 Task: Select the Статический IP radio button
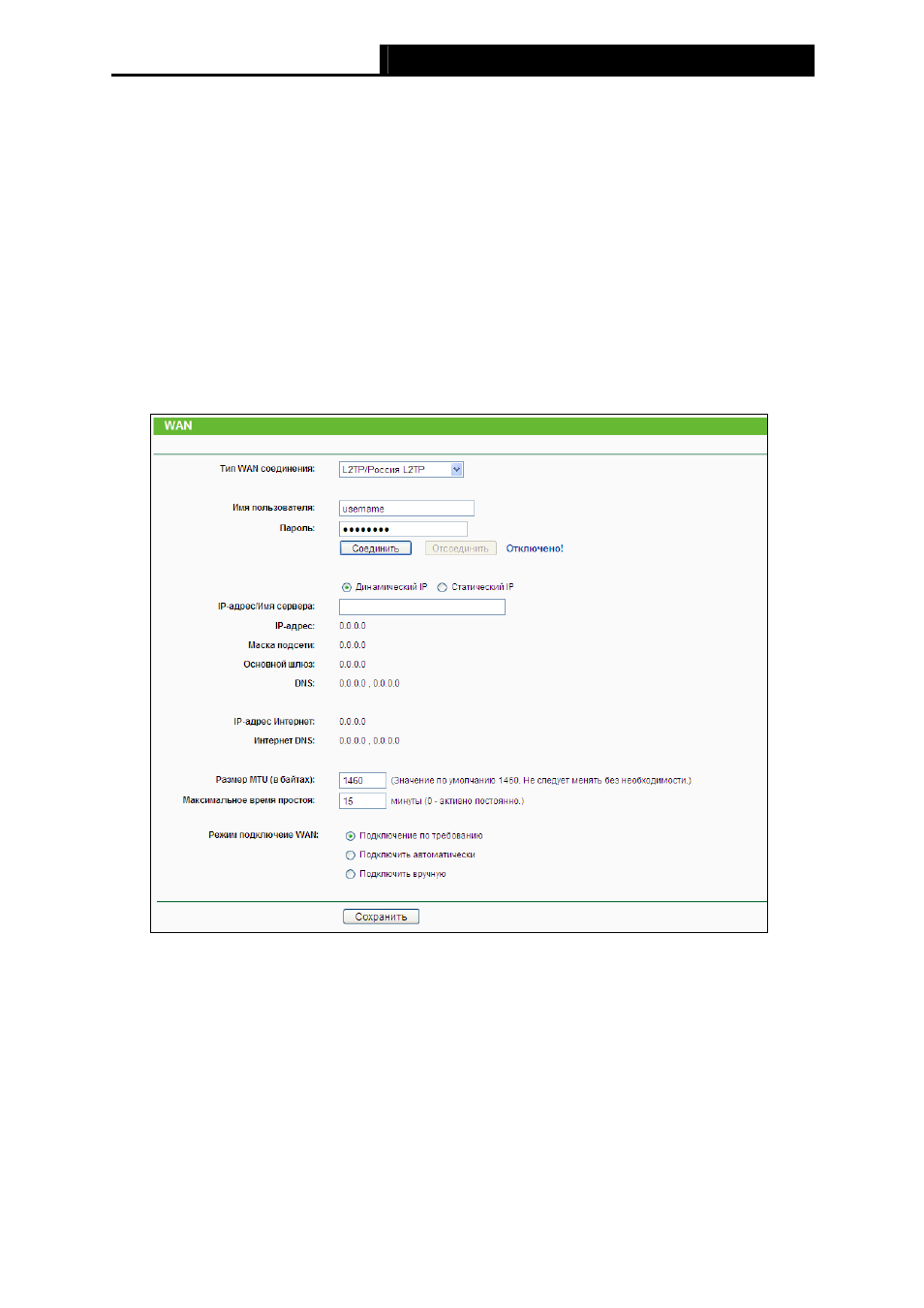tap(442, 587)
